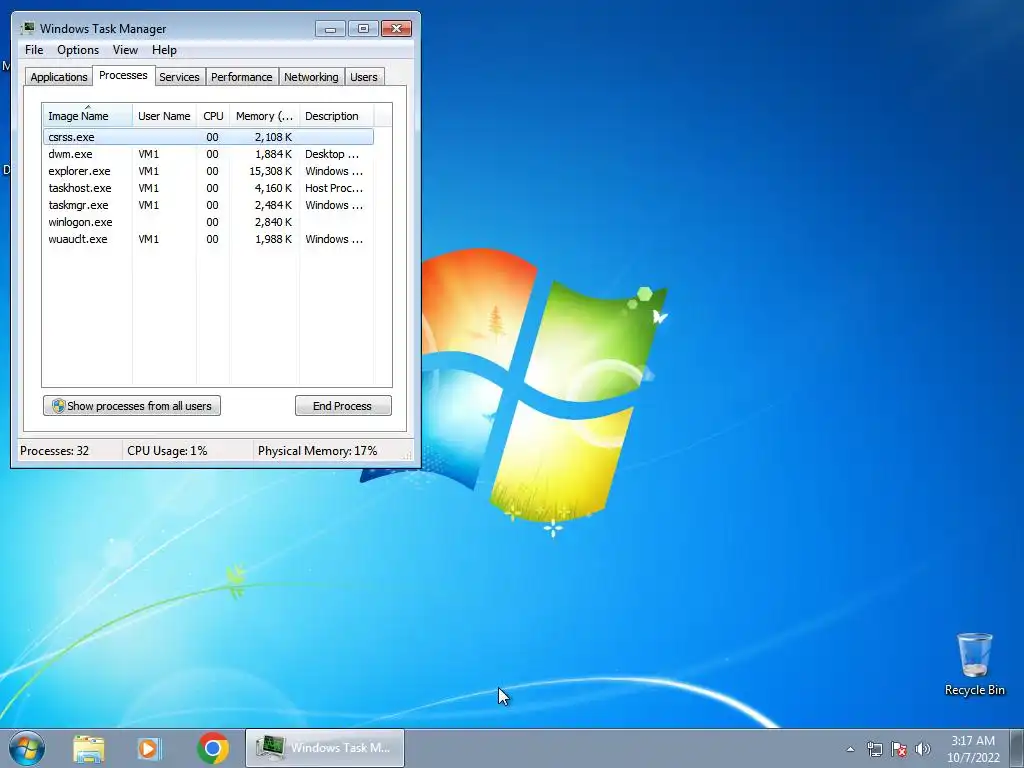Sort by Image Name column header
The height and width of the screenshot is (768, 1024).
[88, 115]
